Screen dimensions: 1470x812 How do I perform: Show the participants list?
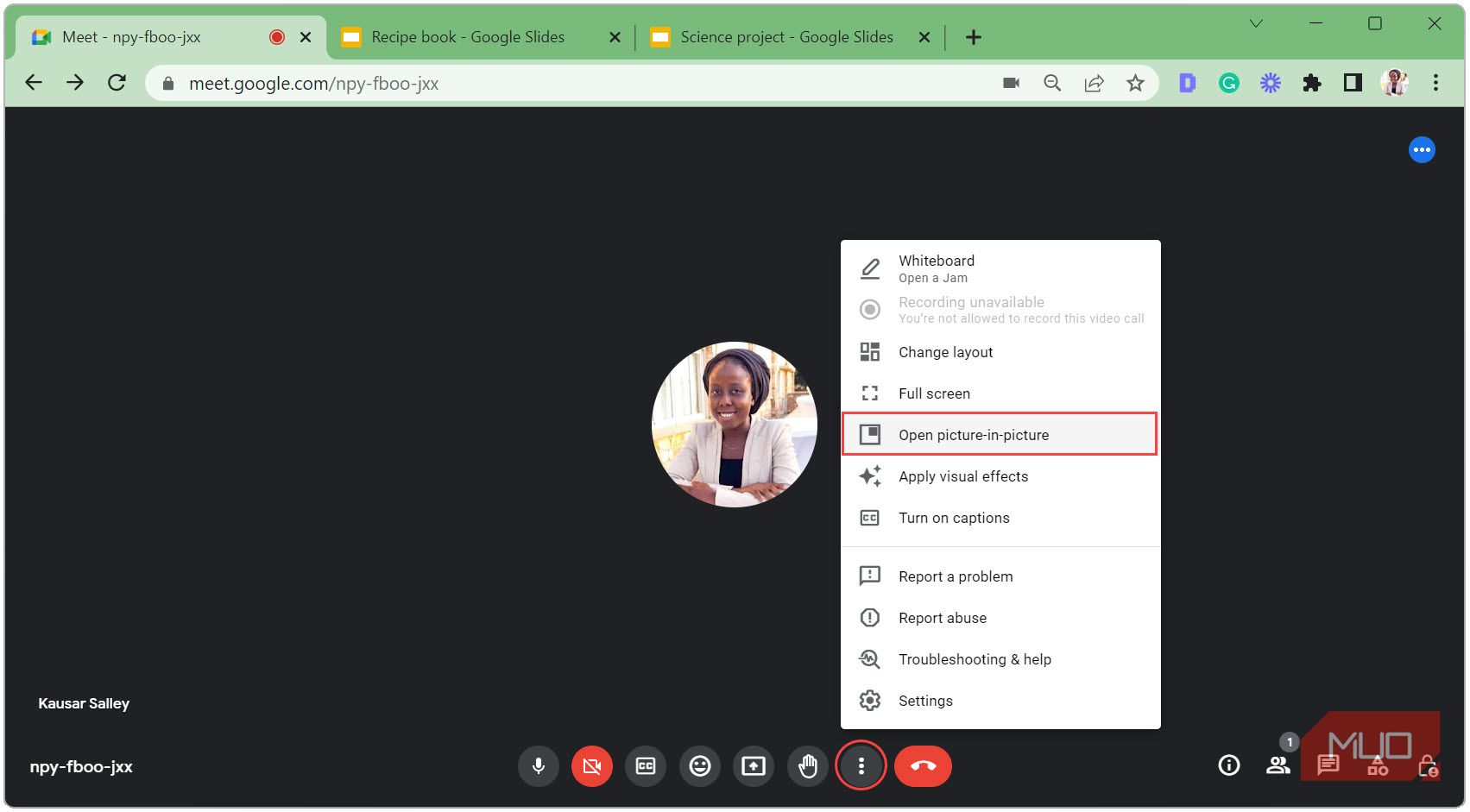[x=1278, y=765]
